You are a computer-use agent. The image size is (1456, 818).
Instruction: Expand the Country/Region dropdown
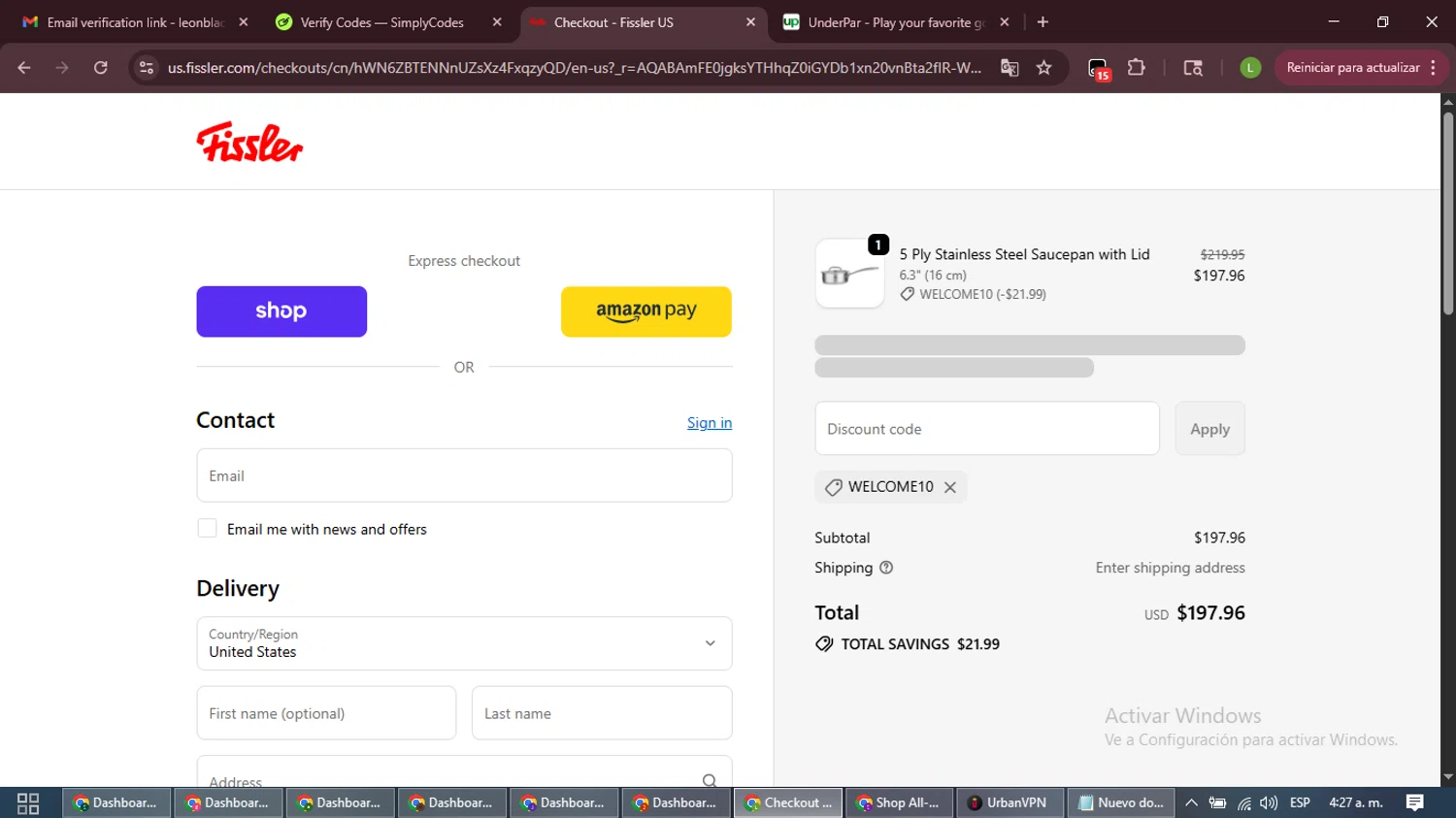point(464,643)
